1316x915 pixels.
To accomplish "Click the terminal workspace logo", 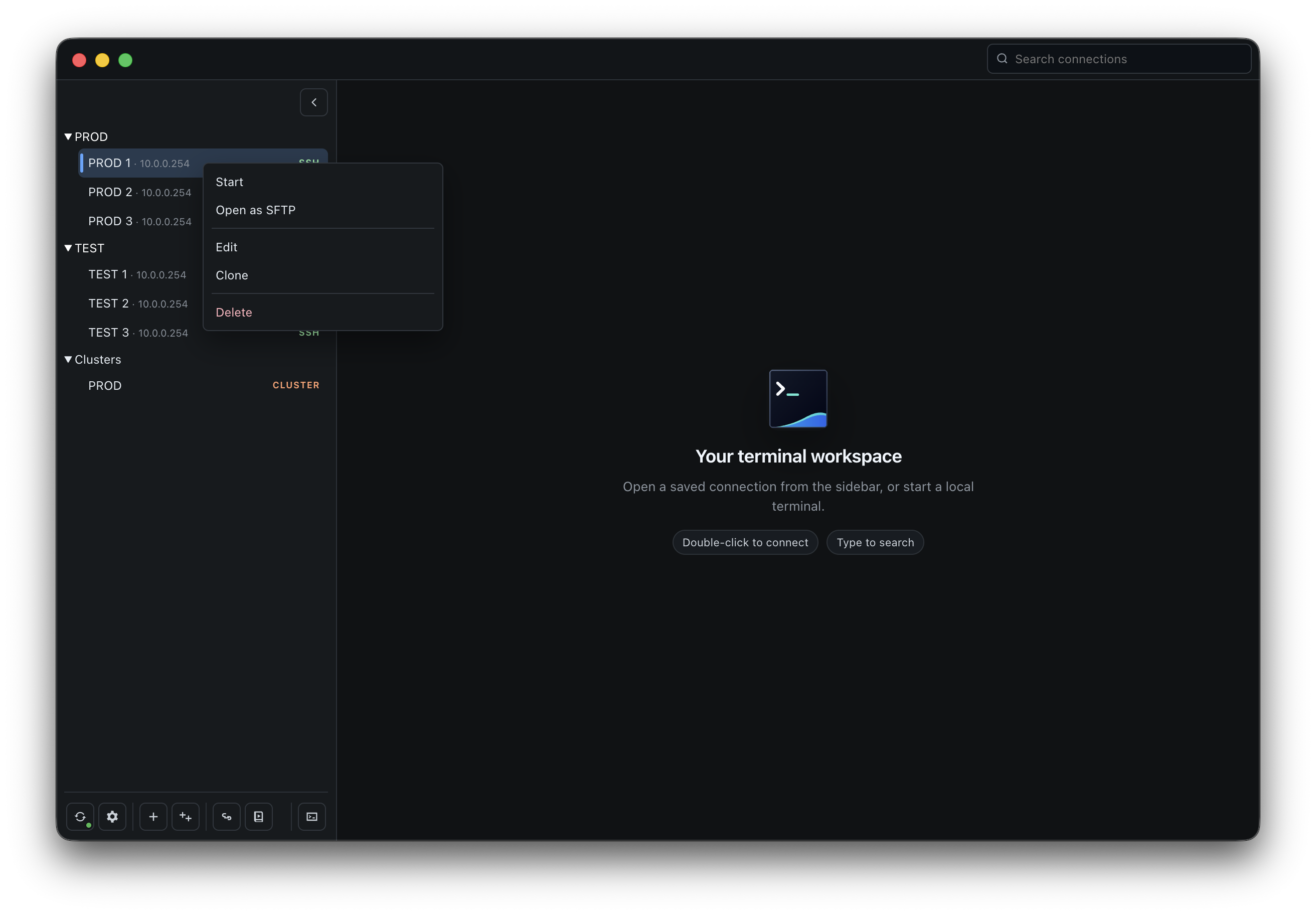I will 798,398.
